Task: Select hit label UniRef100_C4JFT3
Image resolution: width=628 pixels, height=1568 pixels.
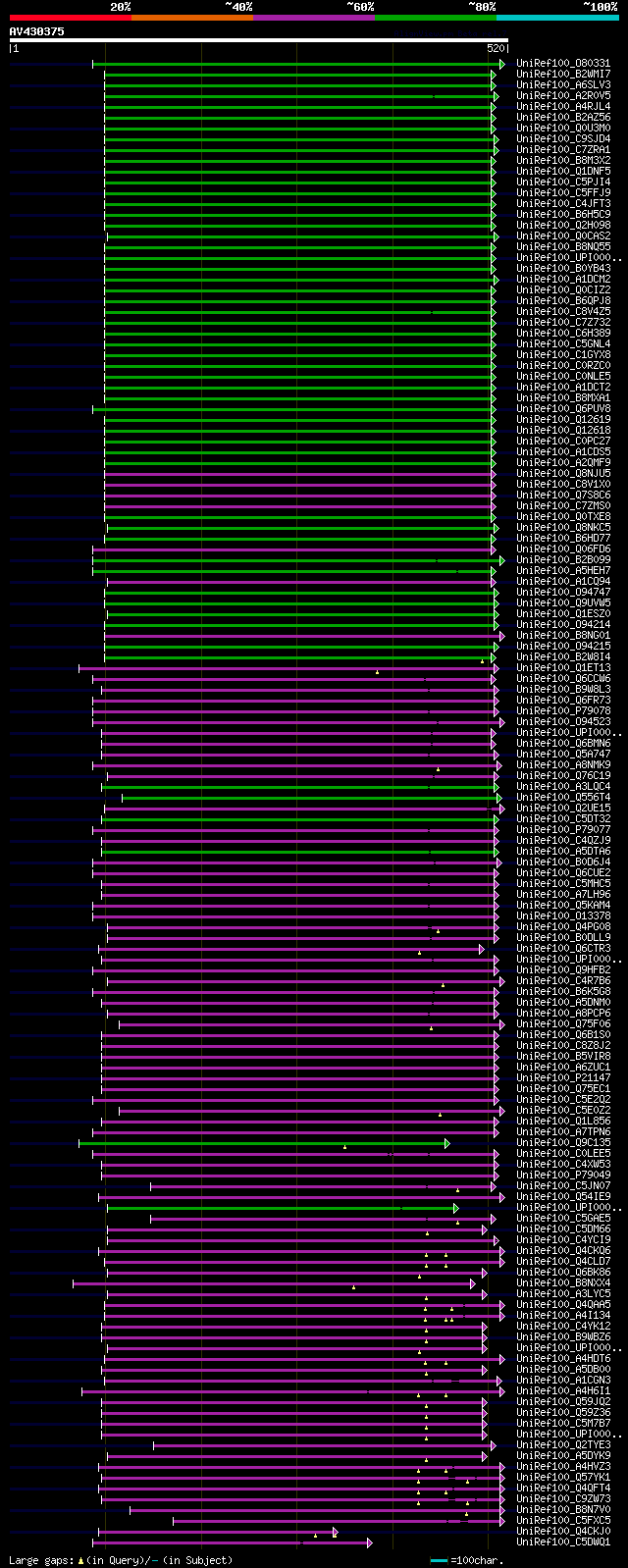Action: tap(563, 204)
